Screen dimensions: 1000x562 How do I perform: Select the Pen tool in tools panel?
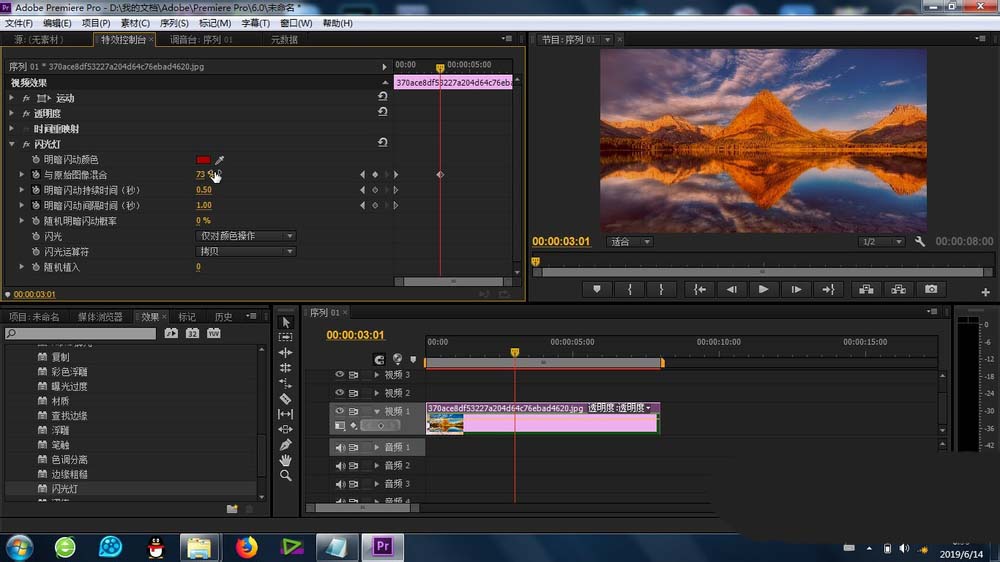285,445
